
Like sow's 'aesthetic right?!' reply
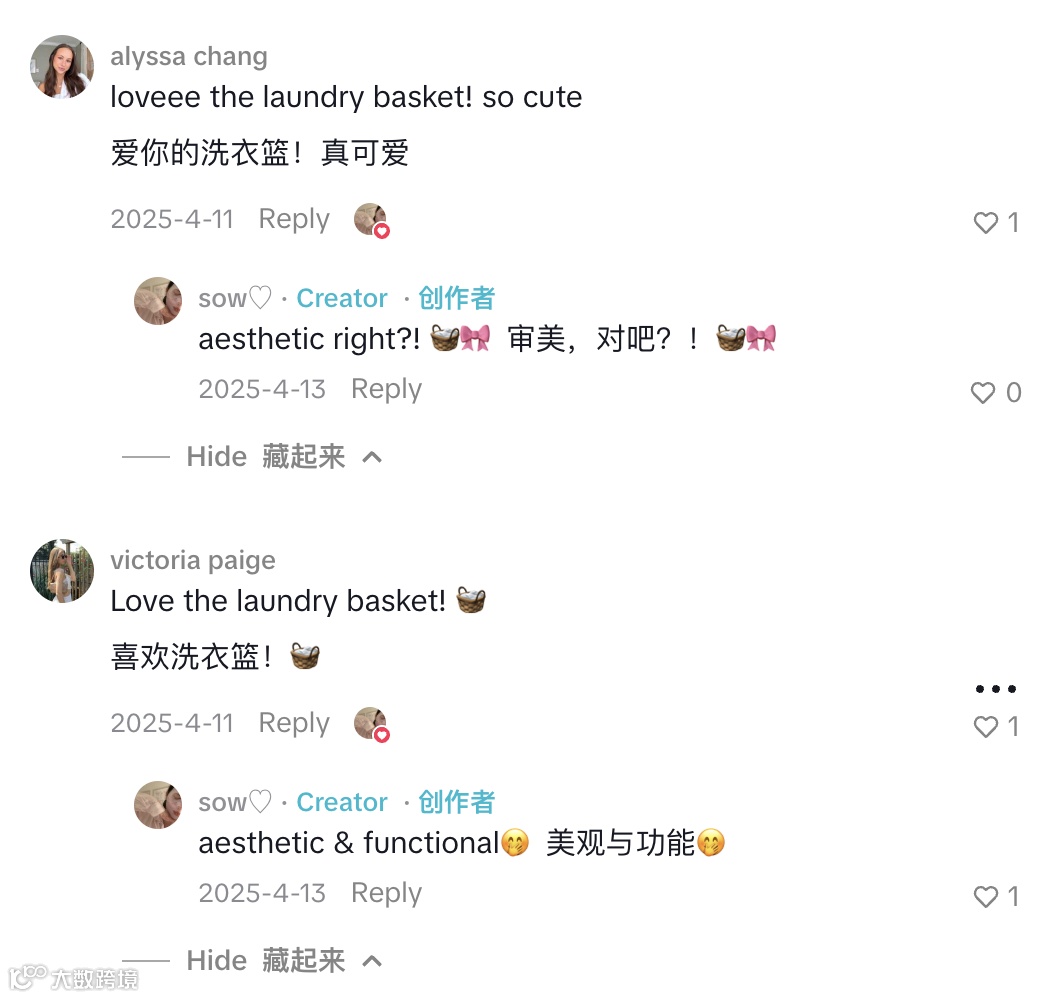coord(983,392)
